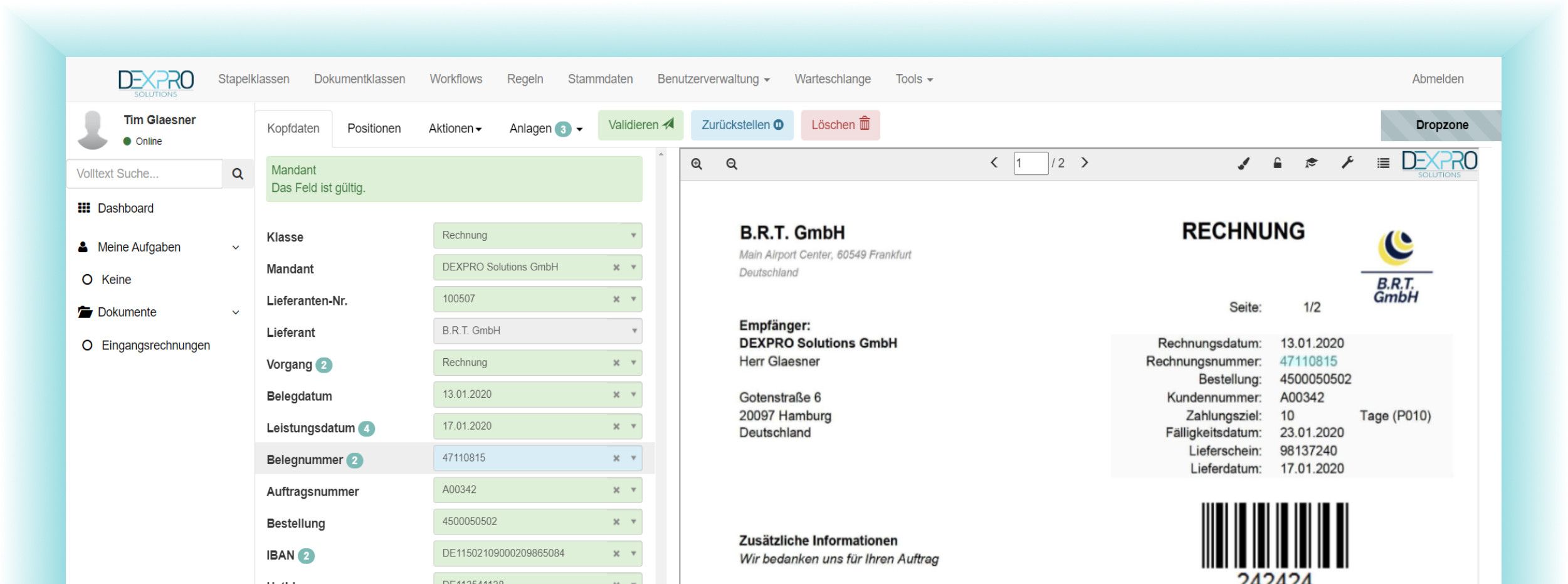Open Stapelklassen in the top navigation
1568x584 pixels.
pos(254,79)
